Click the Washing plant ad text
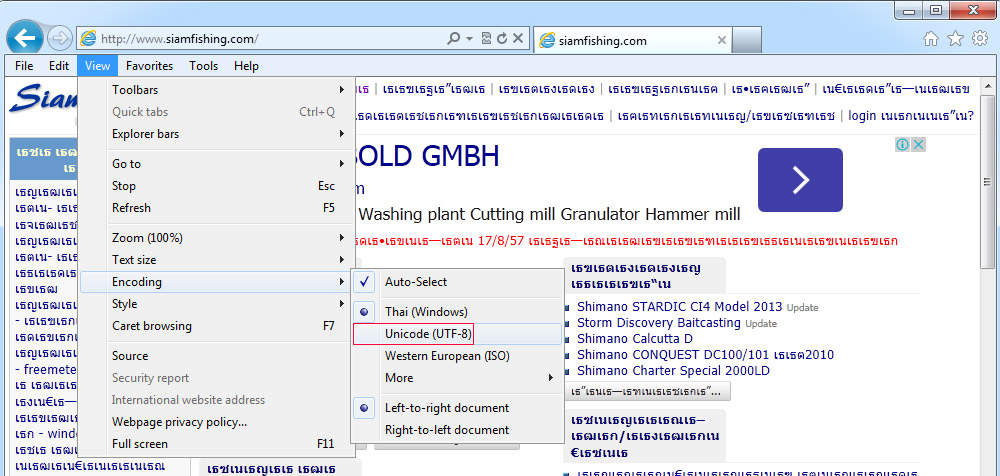The height and width of the screenshot is (476, 1000). (x=550, y=214)
